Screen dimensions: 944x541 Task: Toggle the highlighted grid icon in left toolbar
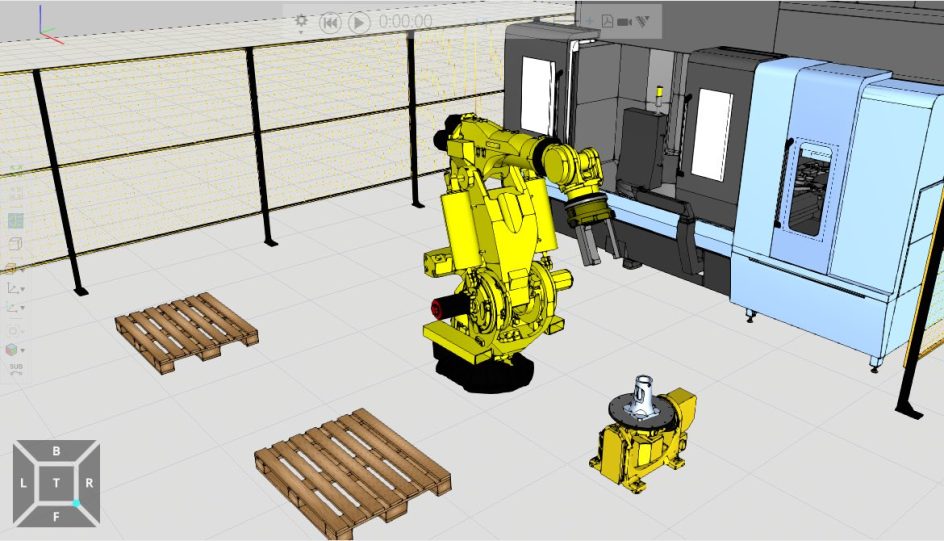click(15, 220)
